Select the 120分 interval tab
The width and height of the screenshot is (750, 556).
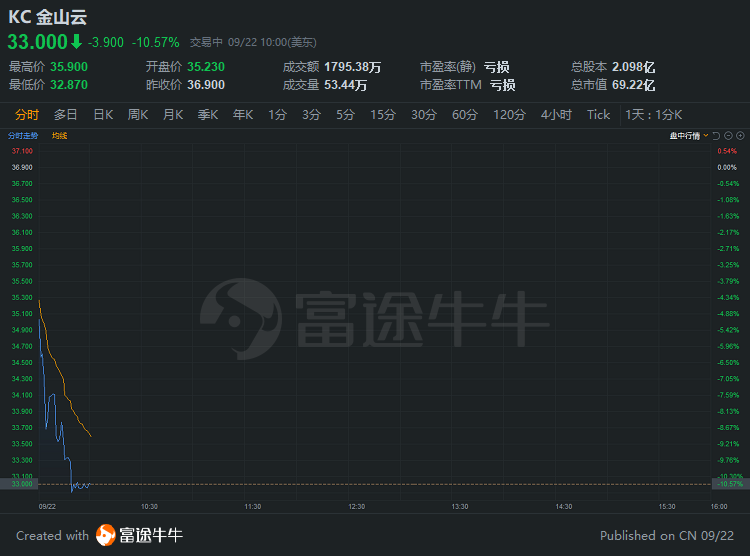[x=509, y=115]
